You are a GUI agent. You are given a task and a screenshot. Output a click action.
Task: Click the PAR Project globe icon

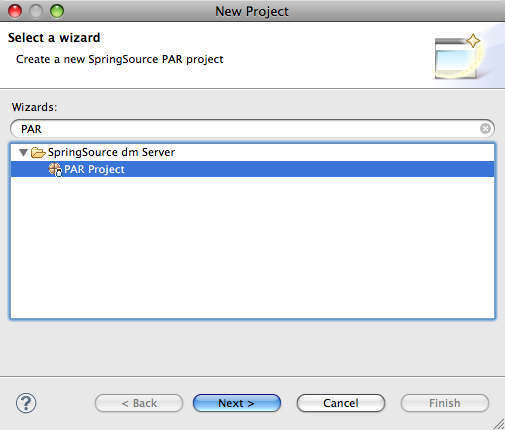55,169
